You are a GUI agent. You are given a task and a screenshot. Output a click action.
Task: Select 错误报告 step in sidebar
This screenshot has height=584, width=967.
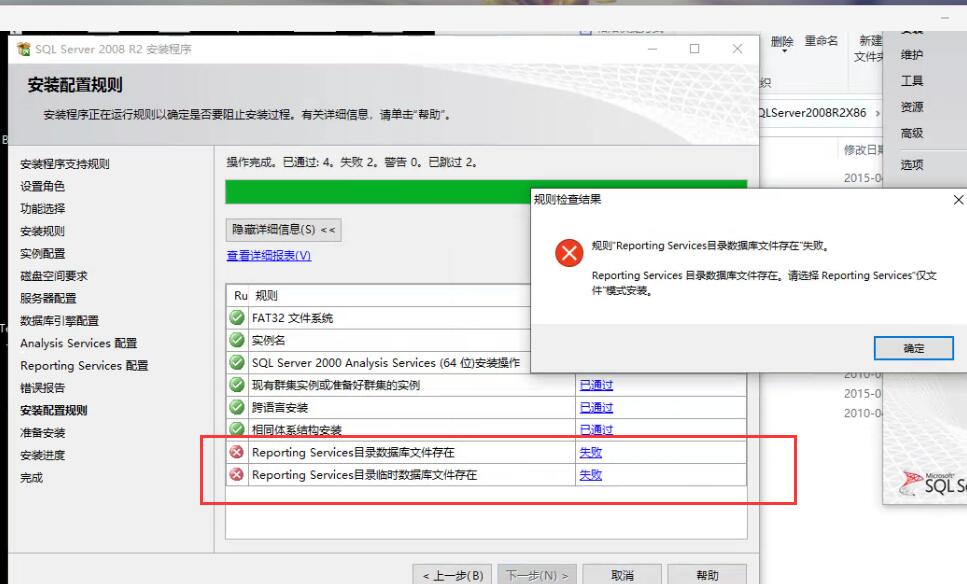click(43, 388)
